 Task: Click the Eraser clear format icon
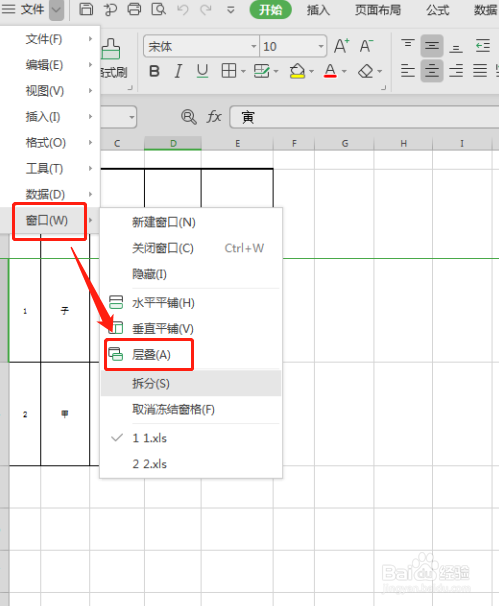pyautogui.click(x=365, y=71)
